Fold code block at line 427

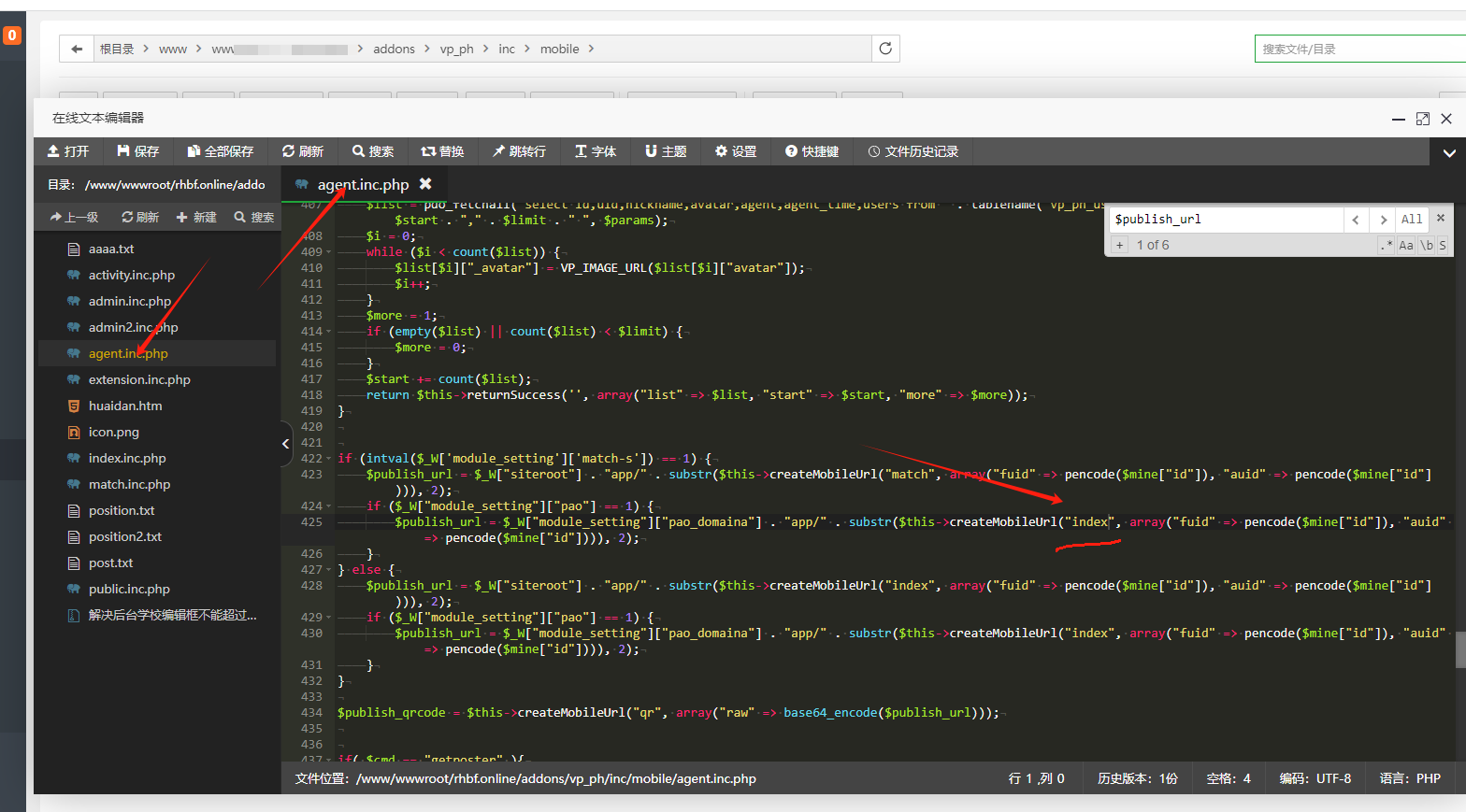coord(329,570)
